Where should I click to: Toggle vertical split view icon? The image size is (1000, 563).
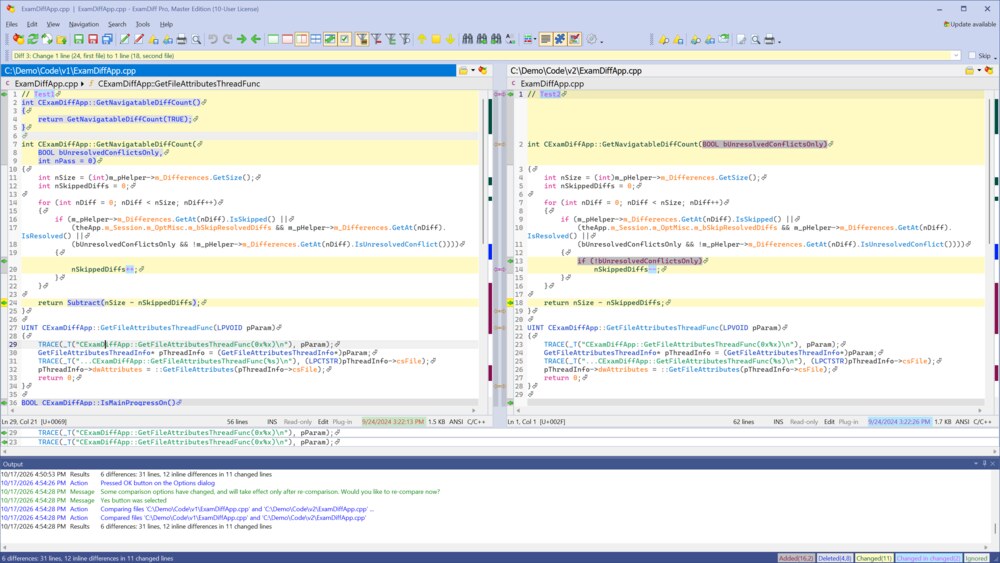[x=302, y=40]
